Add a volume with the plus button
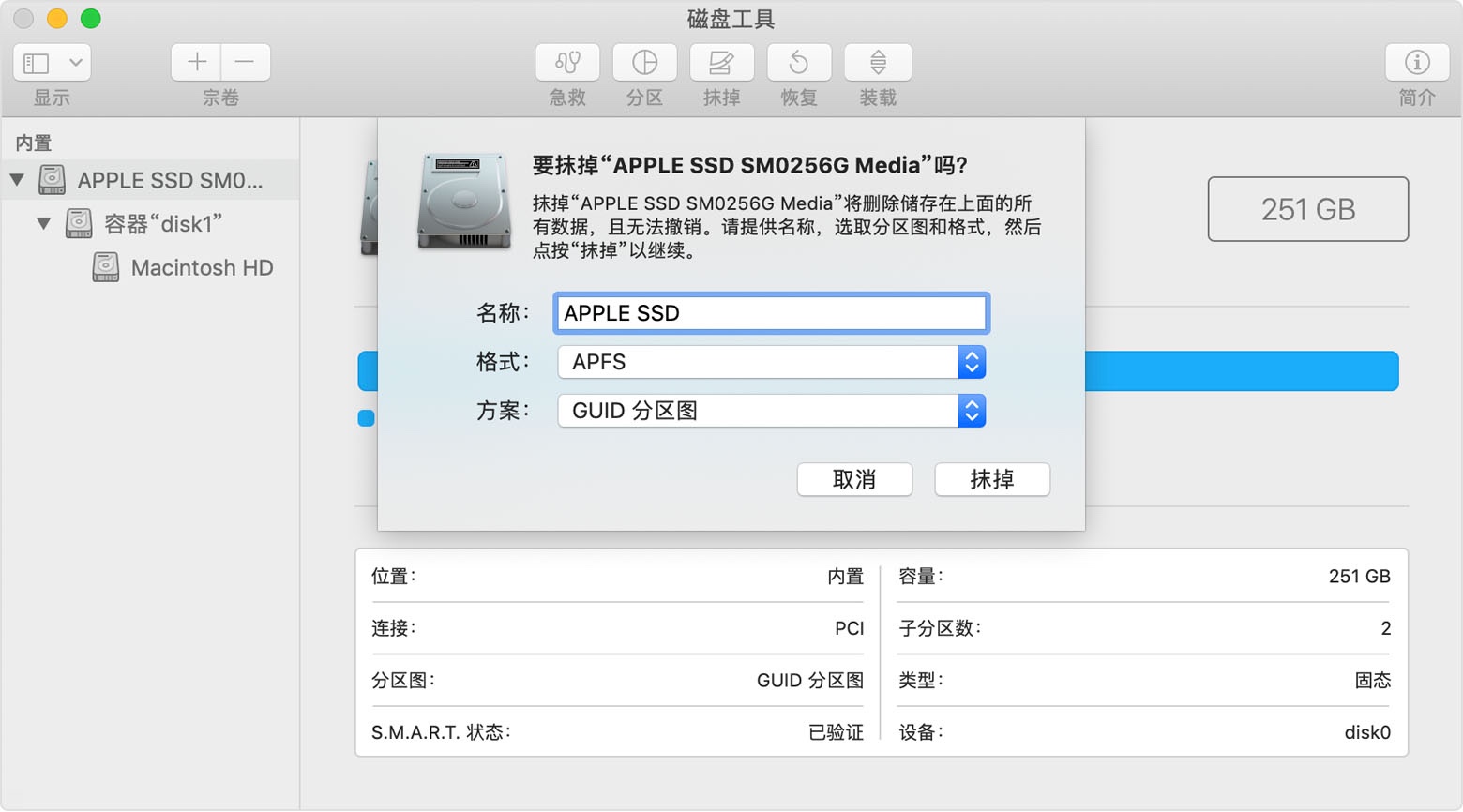 [x=196, y=63]
